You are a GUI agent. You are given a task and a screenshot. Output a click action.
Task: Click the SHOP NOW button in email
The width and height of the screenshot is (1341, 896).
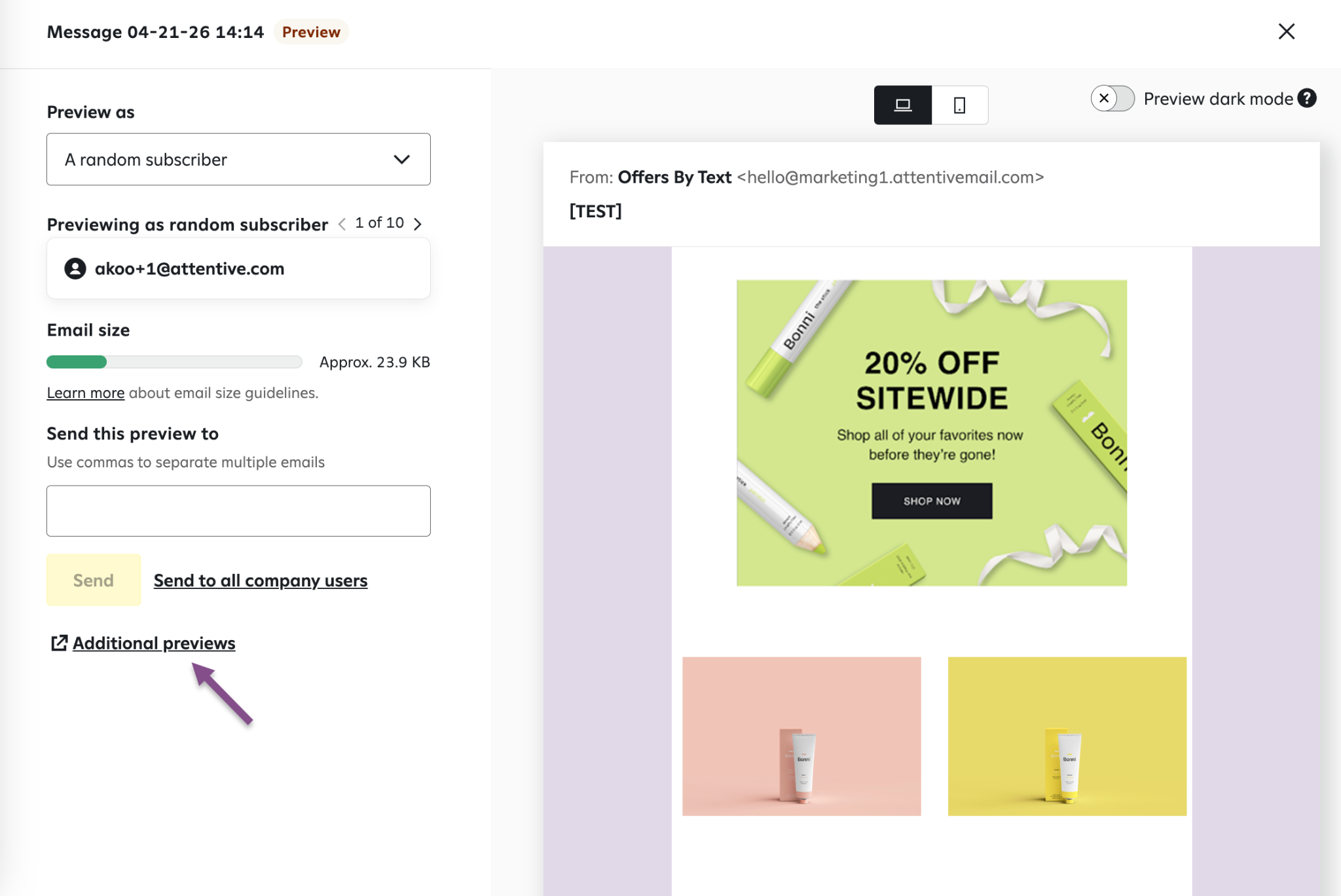(x=931, y=501)
